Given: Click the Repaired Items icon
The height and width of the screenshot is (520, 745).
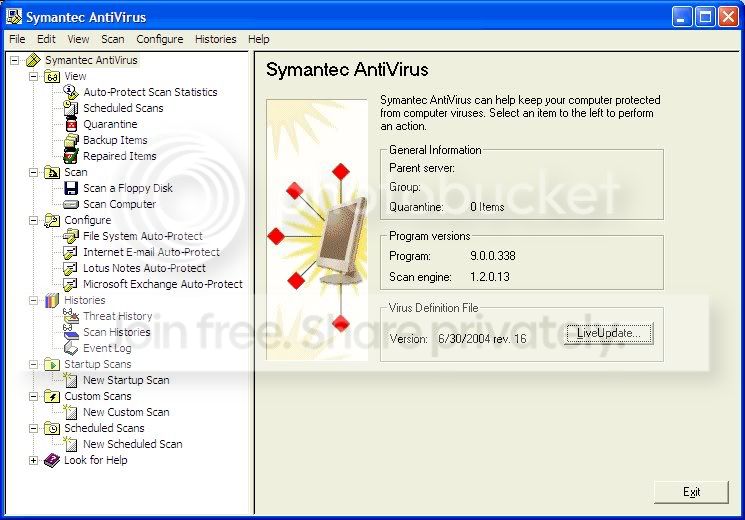Looking at the screenshot, I should 71,156.
